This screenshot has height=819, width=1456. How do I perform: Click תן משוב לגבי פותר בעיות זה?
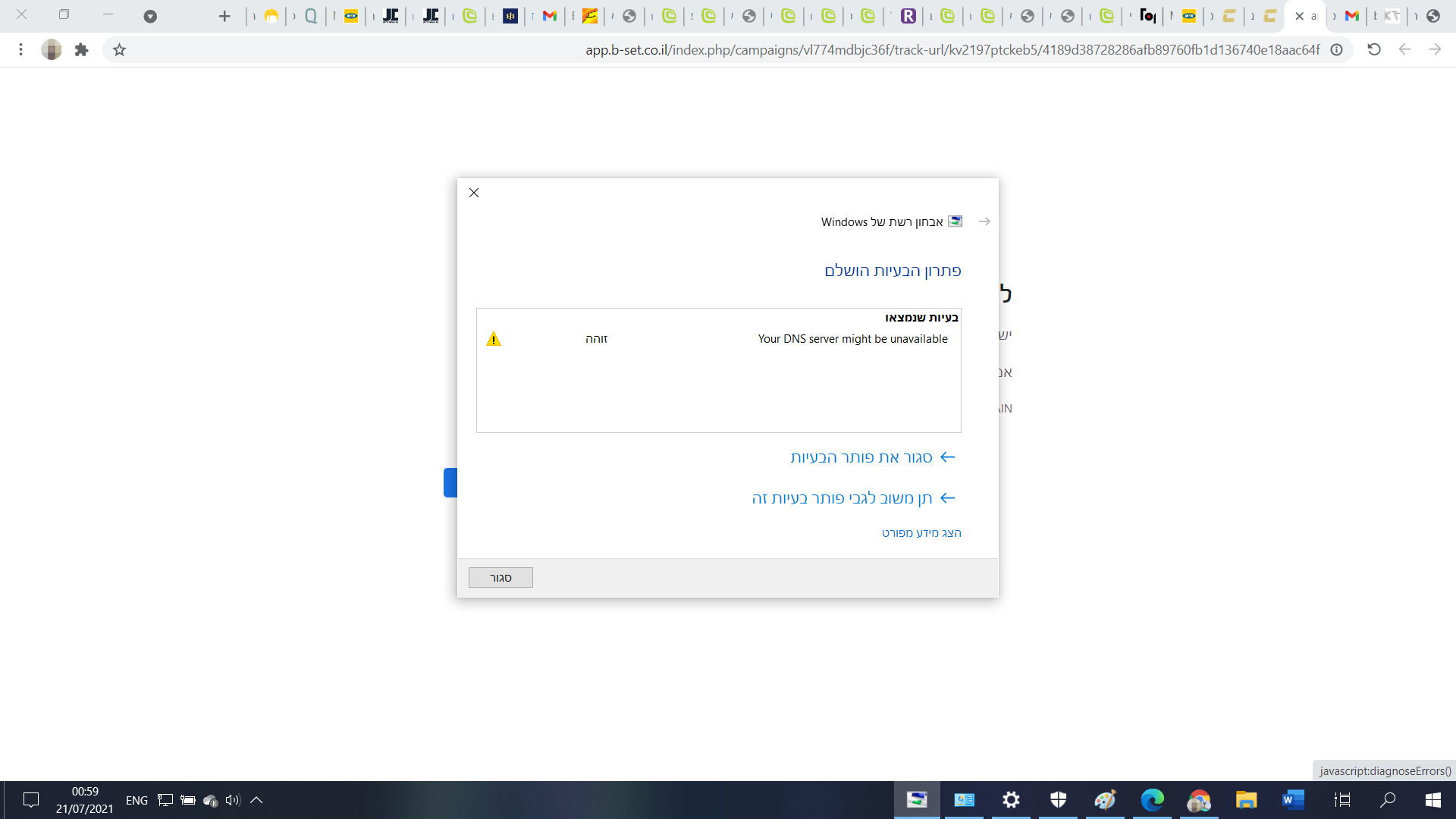(842, 498)
